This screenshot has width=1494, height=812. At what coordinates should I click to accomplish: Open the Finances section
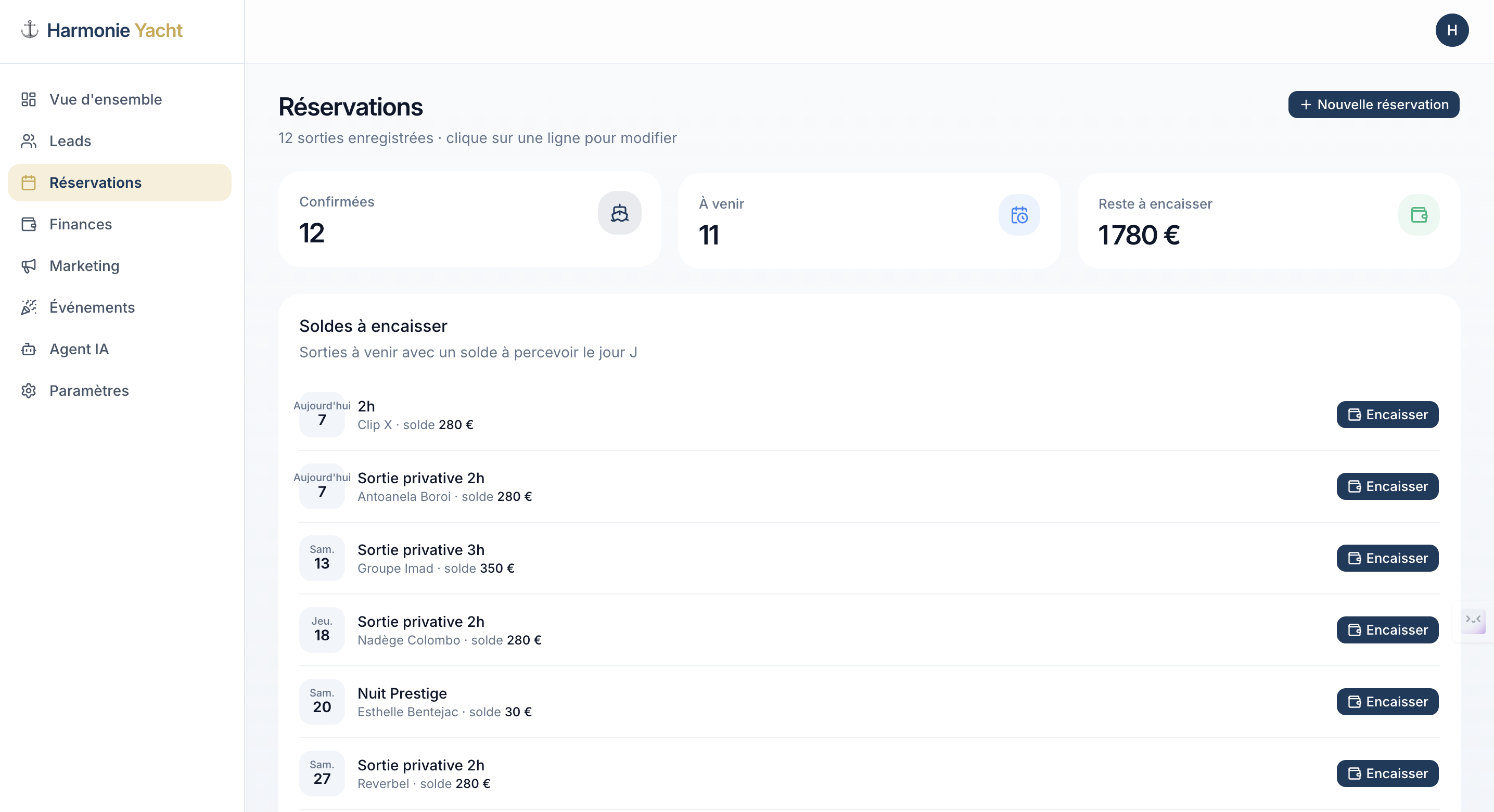[x=120, y=224]
